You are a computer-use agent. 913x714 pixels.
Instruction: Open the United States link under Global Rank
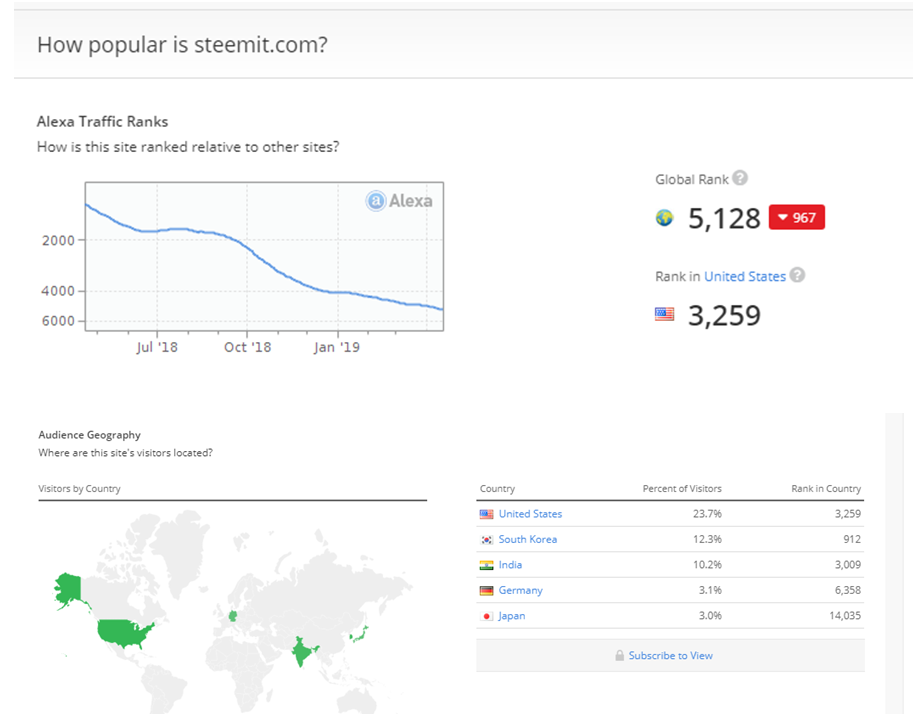(x=745, y=277)
